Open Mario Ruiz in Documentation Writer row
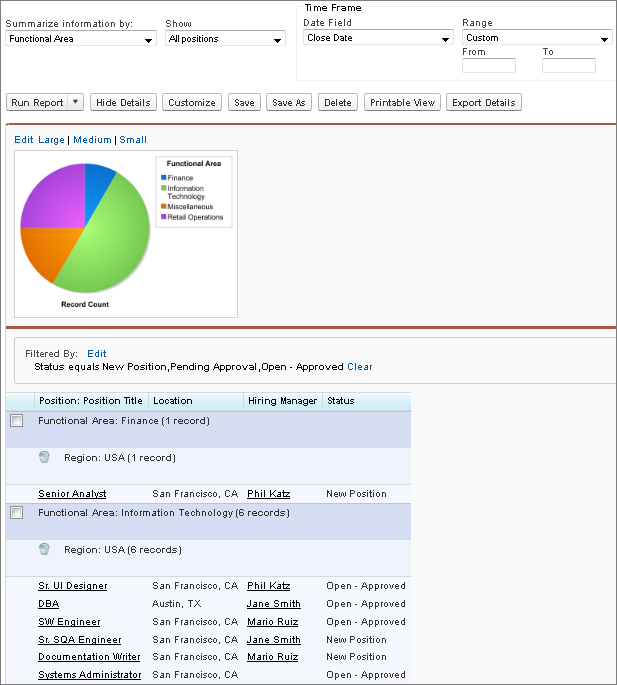 click(x=273, y=657)
